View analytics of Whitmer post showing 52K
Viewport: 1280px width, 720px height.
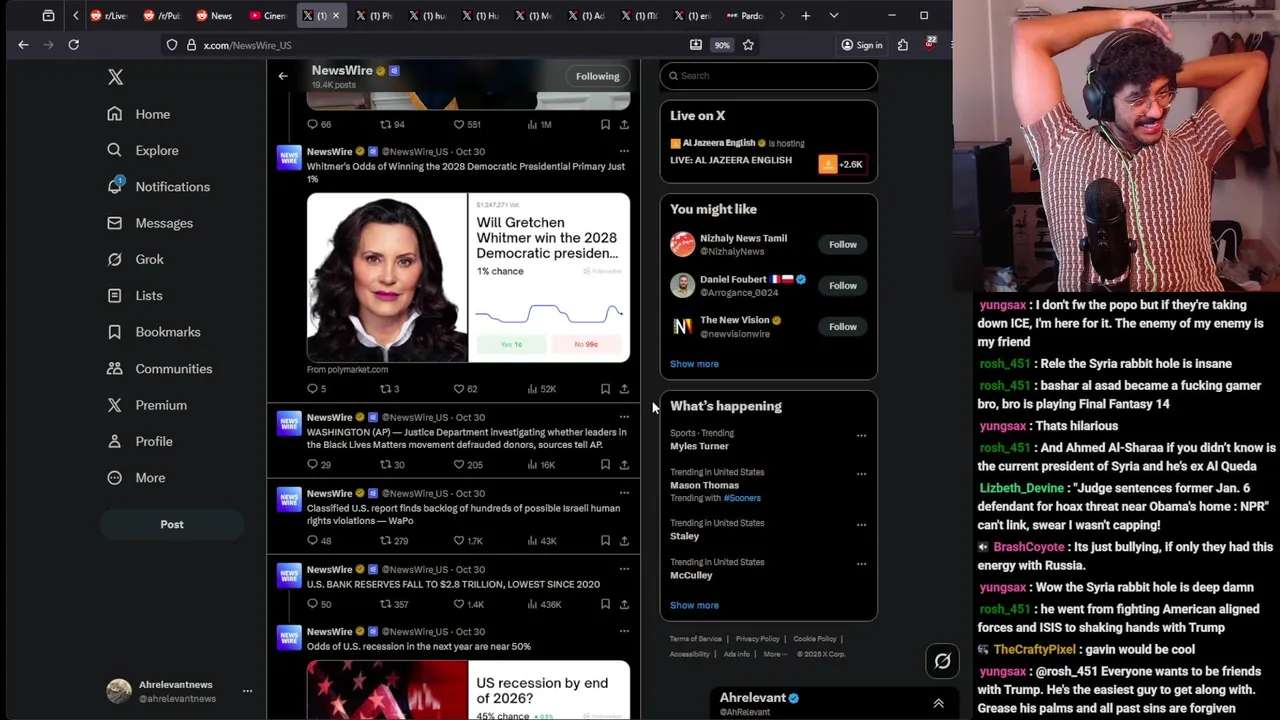[541, 389]
